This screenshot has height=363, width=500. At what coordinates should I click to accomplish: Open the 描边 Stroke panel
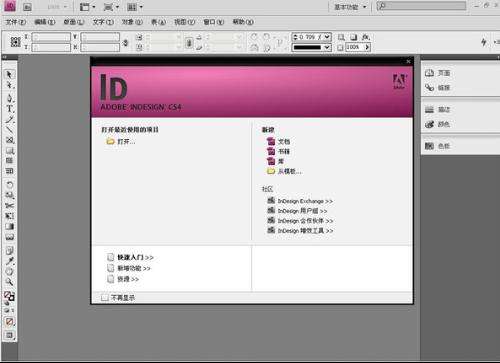tap(438, 109)
